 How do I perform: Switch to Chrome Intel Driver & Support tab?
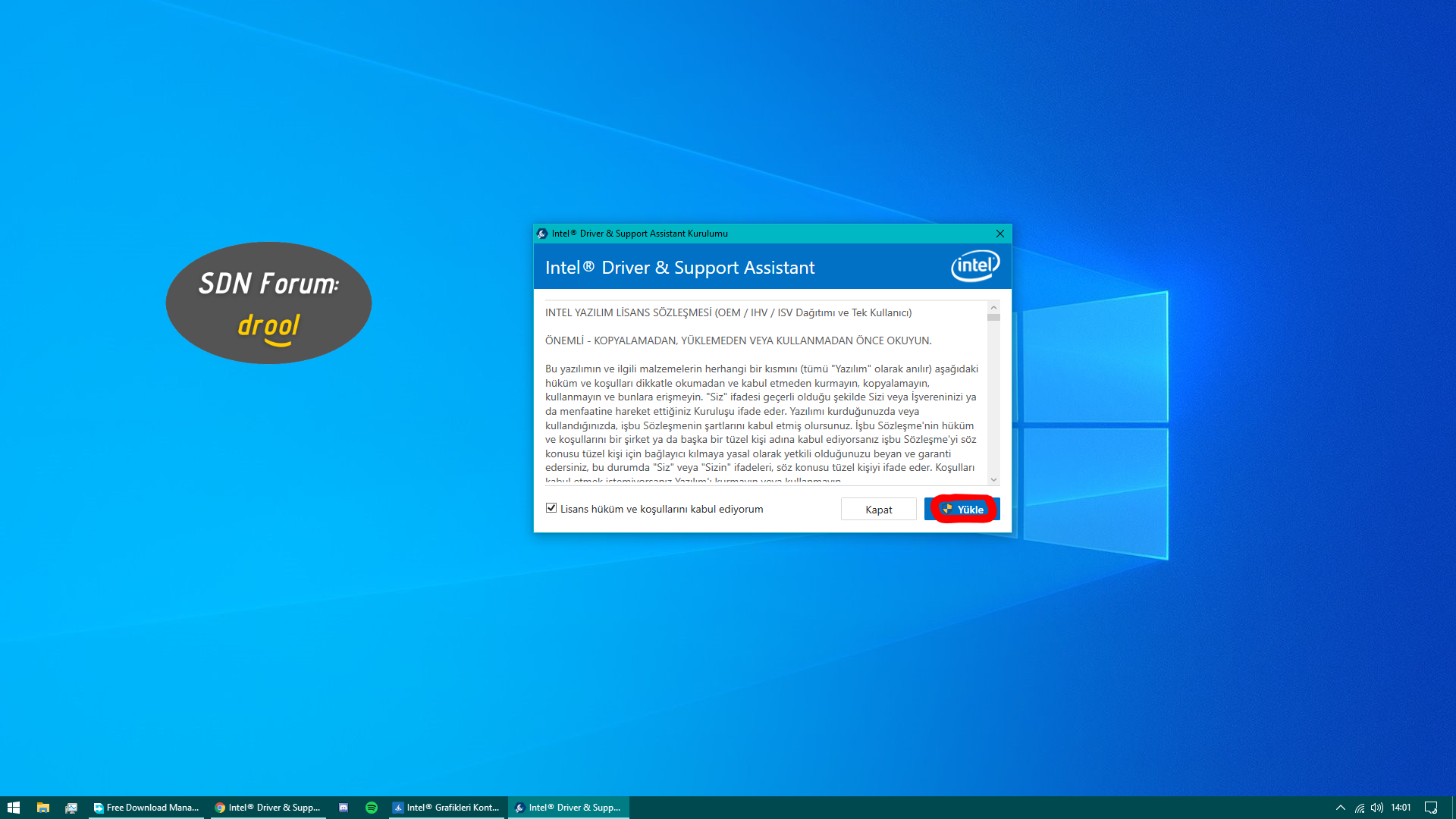(268, 808)
